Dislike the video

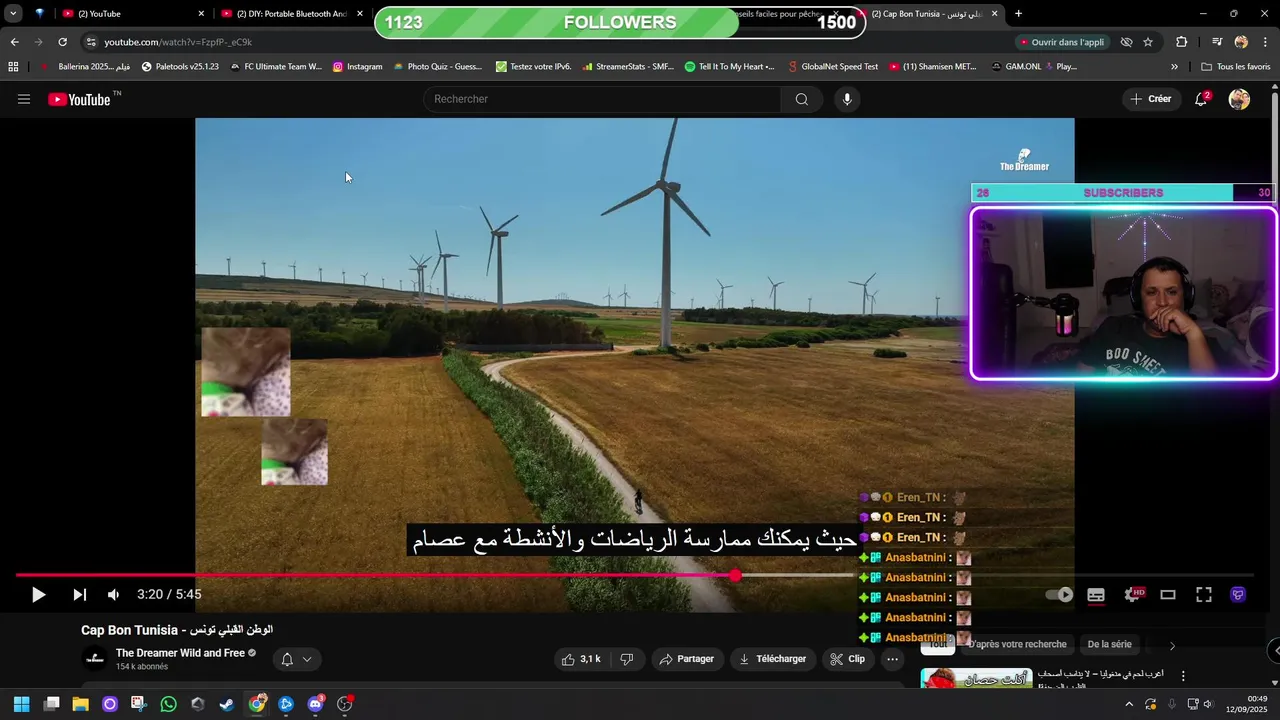[627, 659]
